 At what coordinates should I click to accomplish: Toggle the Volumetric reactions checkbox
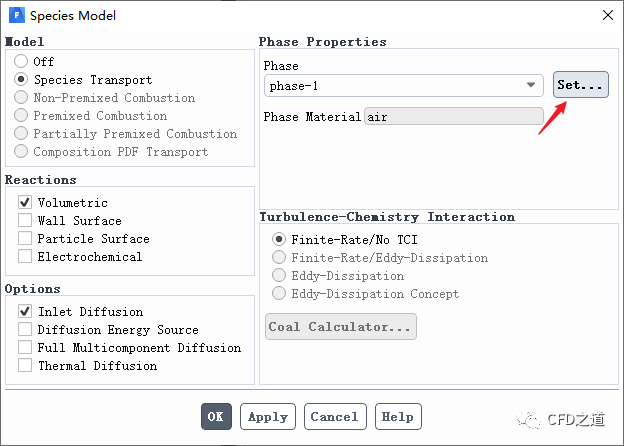[x=25, y=203]
